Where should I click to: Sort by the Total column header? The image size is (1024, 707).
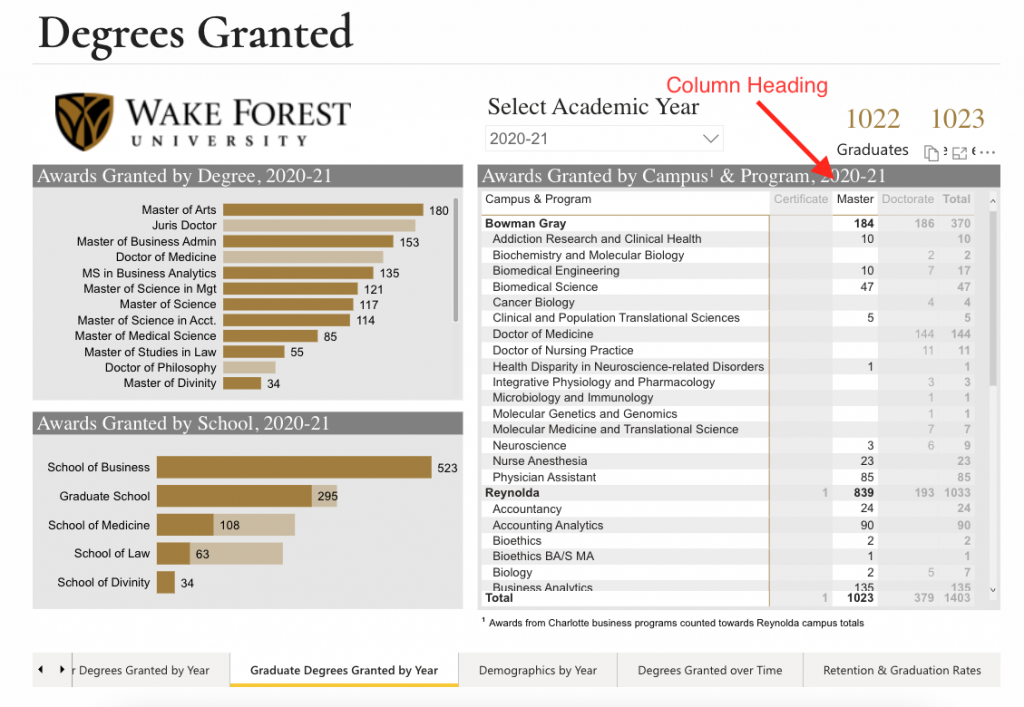[956, 199]
